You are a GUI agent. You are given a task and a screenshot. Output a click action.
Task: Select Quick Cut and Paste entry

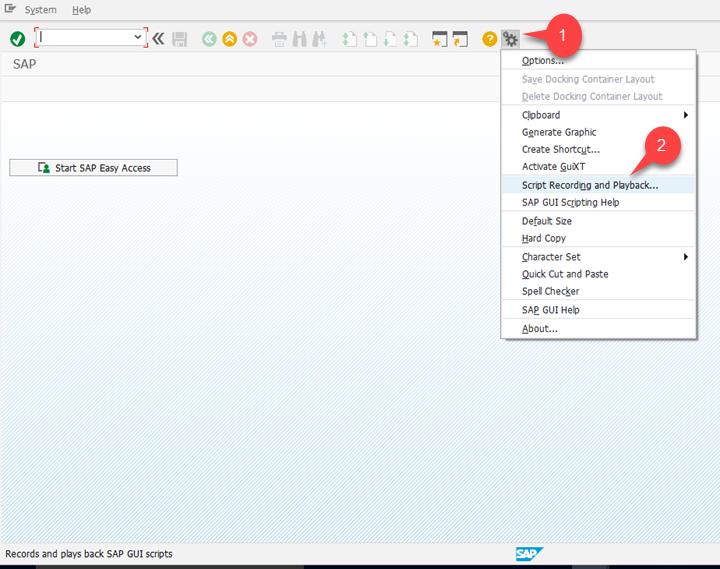[x=598, y=274]
